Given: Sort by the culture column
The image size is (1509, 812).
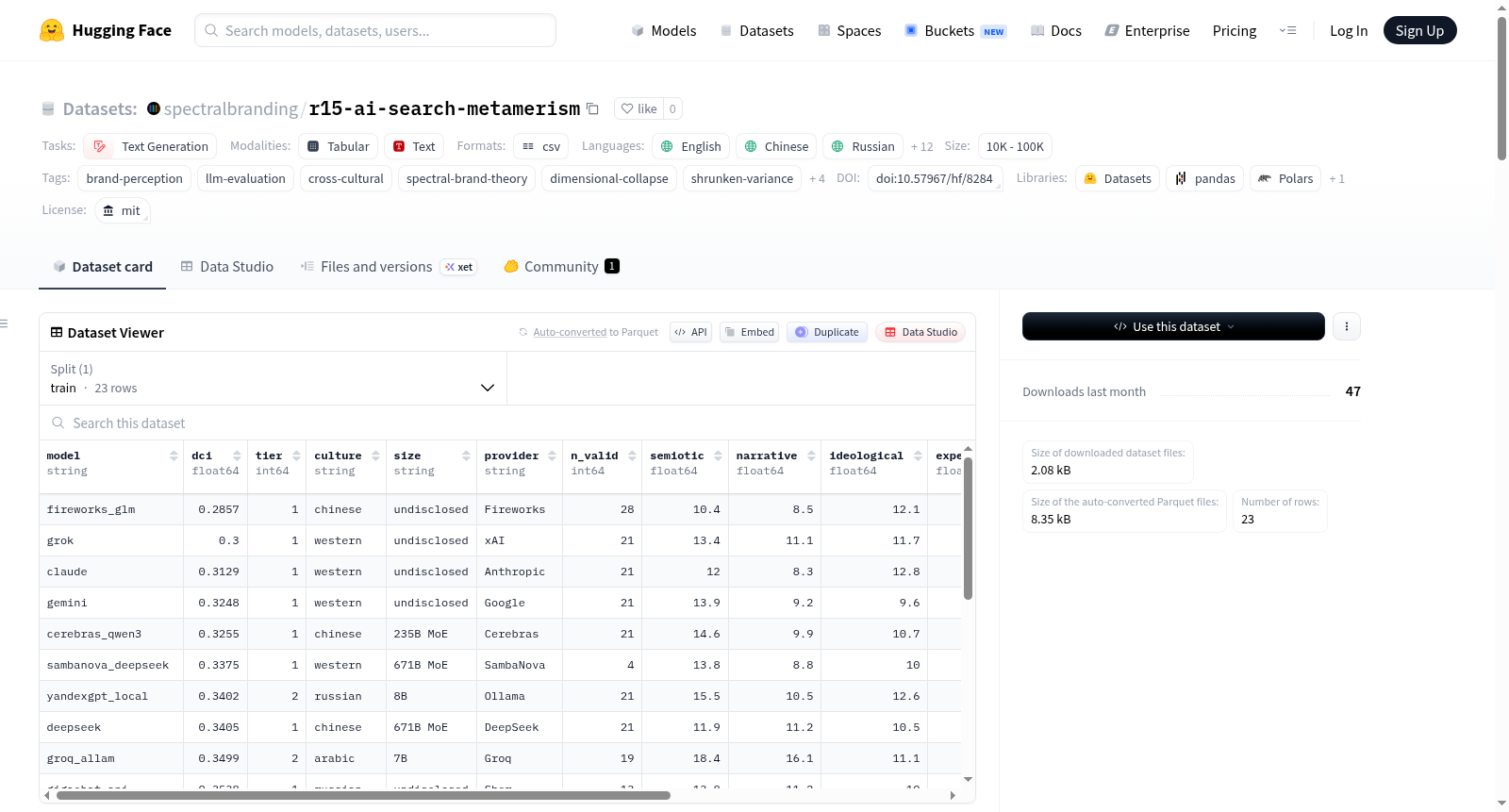Looking at the screenshot, I should tap(375, 456).
